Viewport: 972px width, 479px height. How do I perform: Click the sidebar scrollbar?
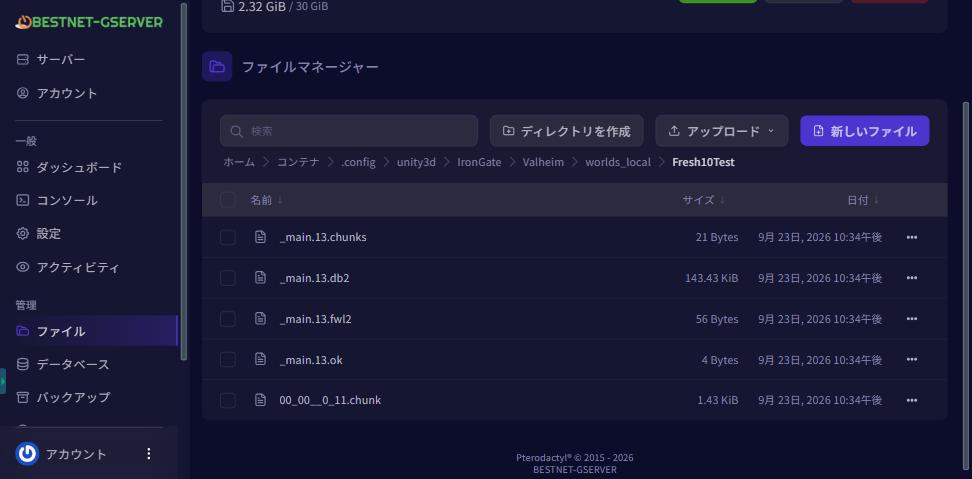tap(183, 181)
